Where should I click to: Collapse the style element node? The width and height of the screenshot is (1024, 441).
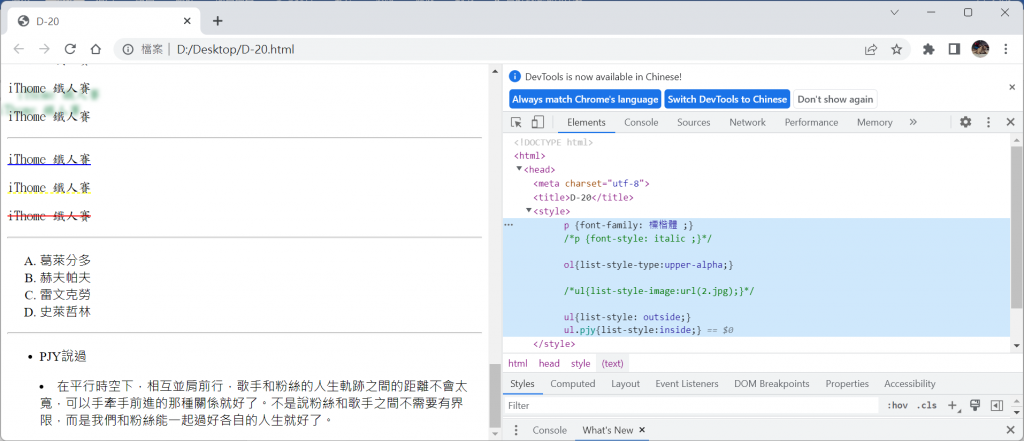[x=529, y=210]
